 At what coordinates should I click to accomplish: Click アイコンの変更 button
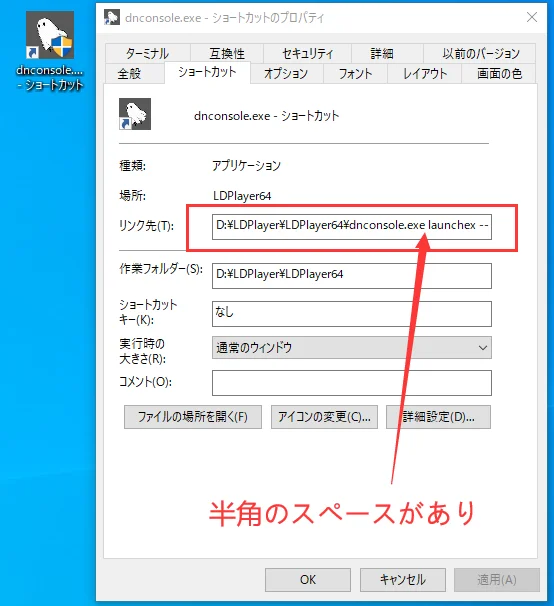[324, 417]
